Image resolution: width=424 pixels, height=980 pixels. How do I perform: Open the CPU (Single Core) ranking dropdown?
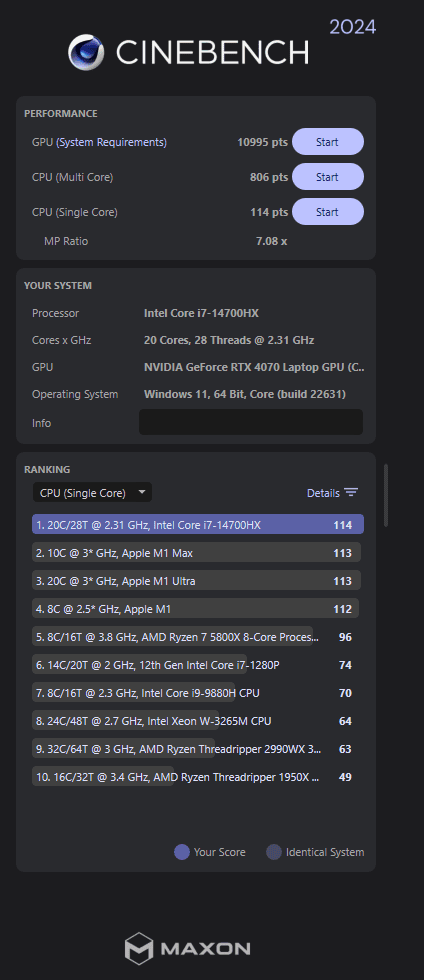pos(92,493)
